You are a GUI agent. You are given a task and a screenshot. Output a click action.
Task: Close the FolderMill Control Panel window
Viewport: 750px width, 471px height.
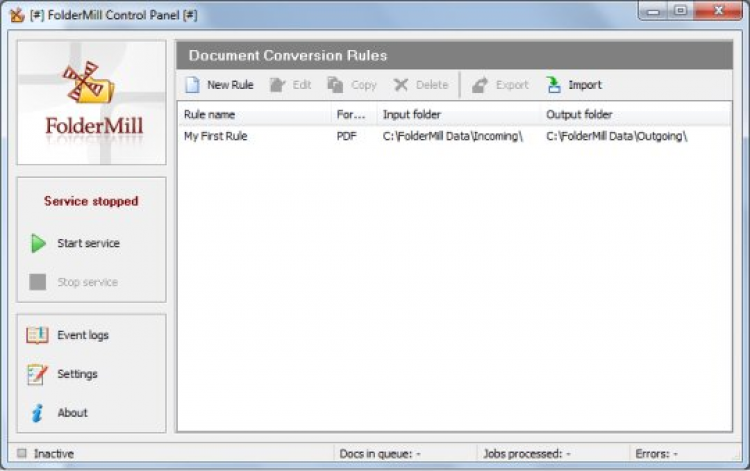pyautogui.click(x=718, y=11)
